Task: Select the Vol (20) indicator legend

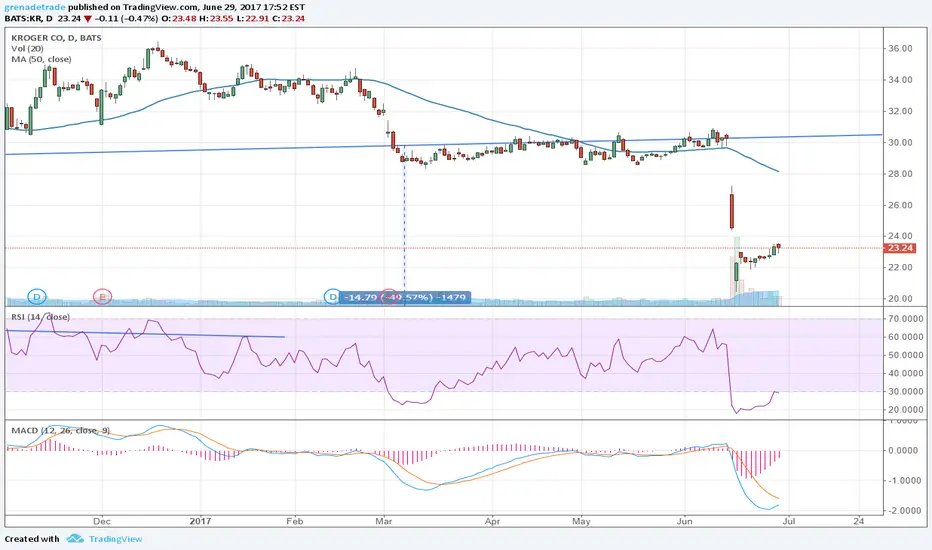Action: pyautogui.click(x=27, y=48)
